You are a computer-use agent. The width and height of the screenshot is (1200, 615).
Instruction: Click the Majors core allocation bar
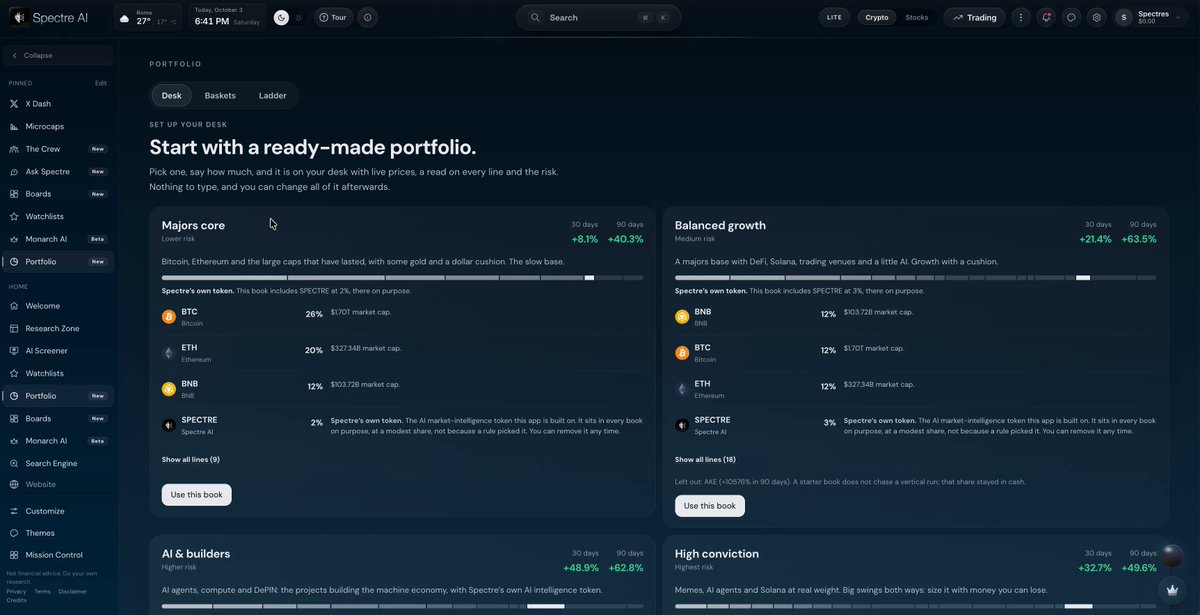coord(402,278)
